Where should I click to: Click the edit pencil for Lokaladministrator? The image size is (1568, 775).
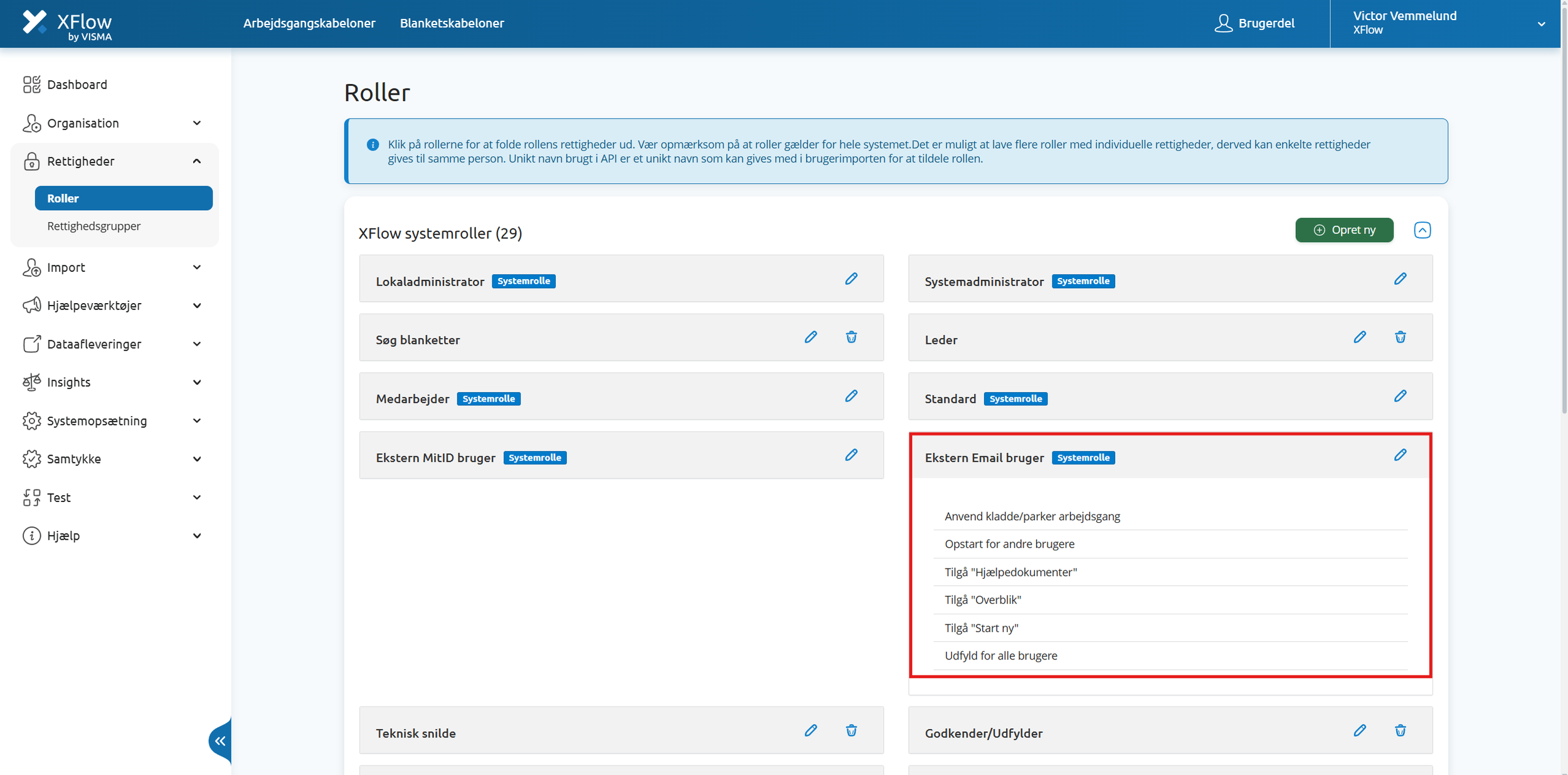click(x=850, y=279)
